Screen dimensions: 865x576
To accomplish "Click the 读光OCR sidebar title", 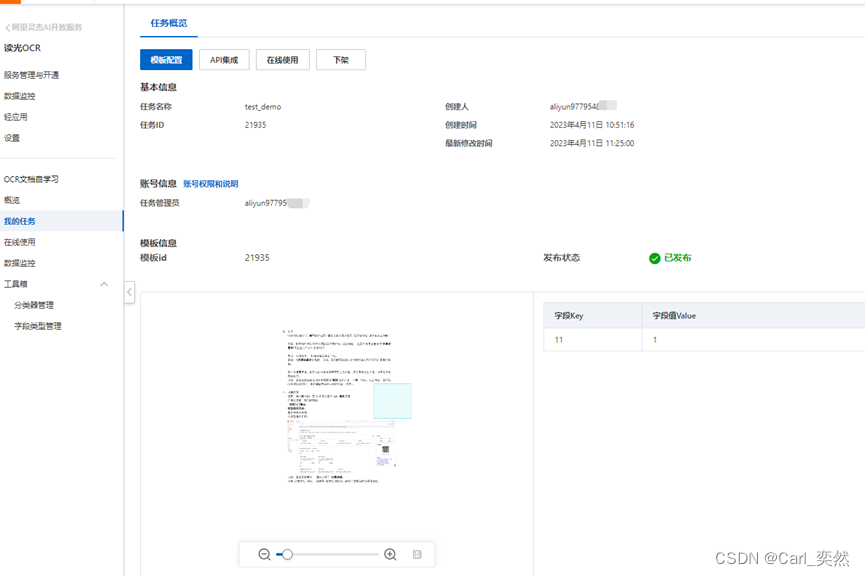I will [x=22, y=48].
